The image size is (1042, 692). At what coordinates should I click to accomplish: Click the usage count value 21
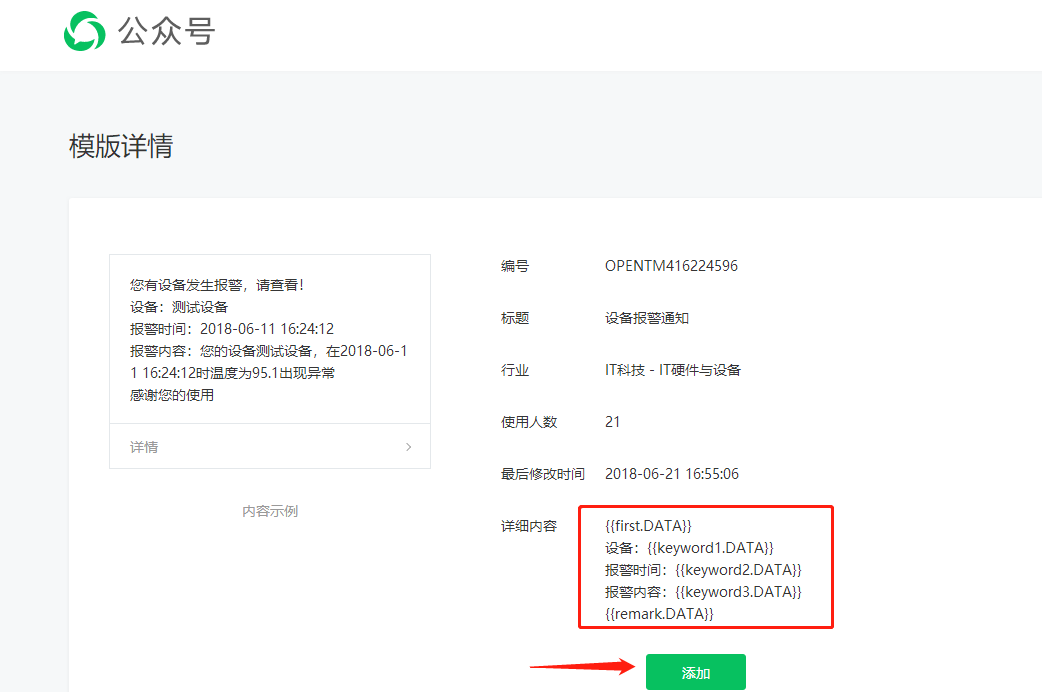(613, 422)
